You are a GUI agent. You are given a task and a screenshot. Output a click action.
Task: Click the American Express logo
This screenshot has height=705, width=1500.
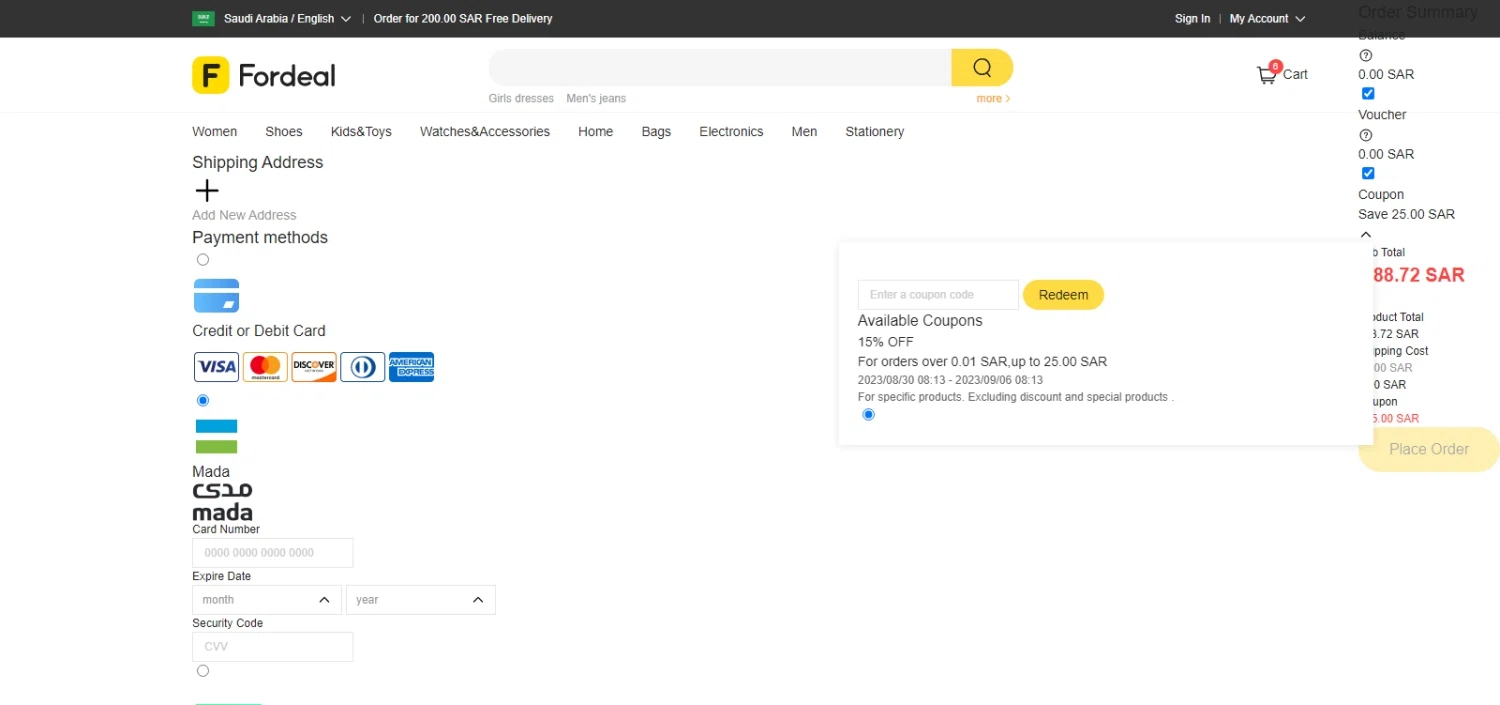(x=411, y=367)
